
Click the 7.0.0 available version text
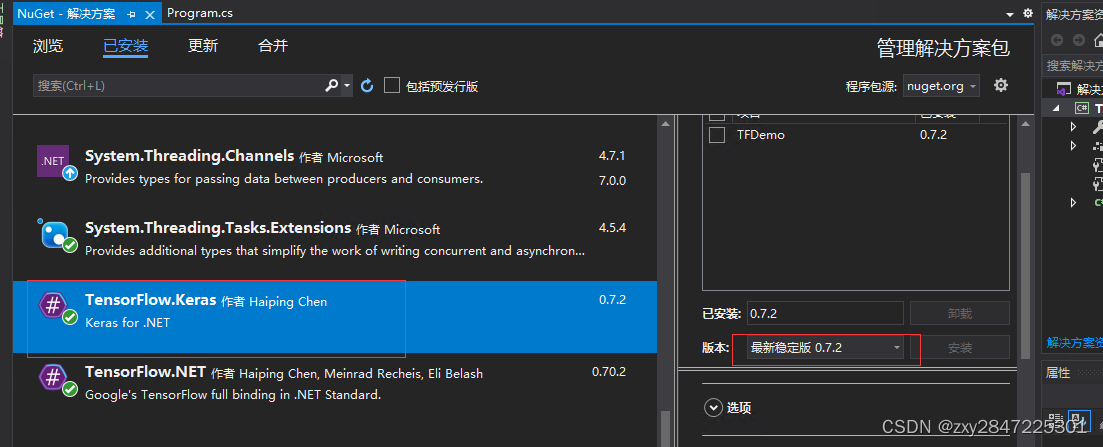[612, 181]
